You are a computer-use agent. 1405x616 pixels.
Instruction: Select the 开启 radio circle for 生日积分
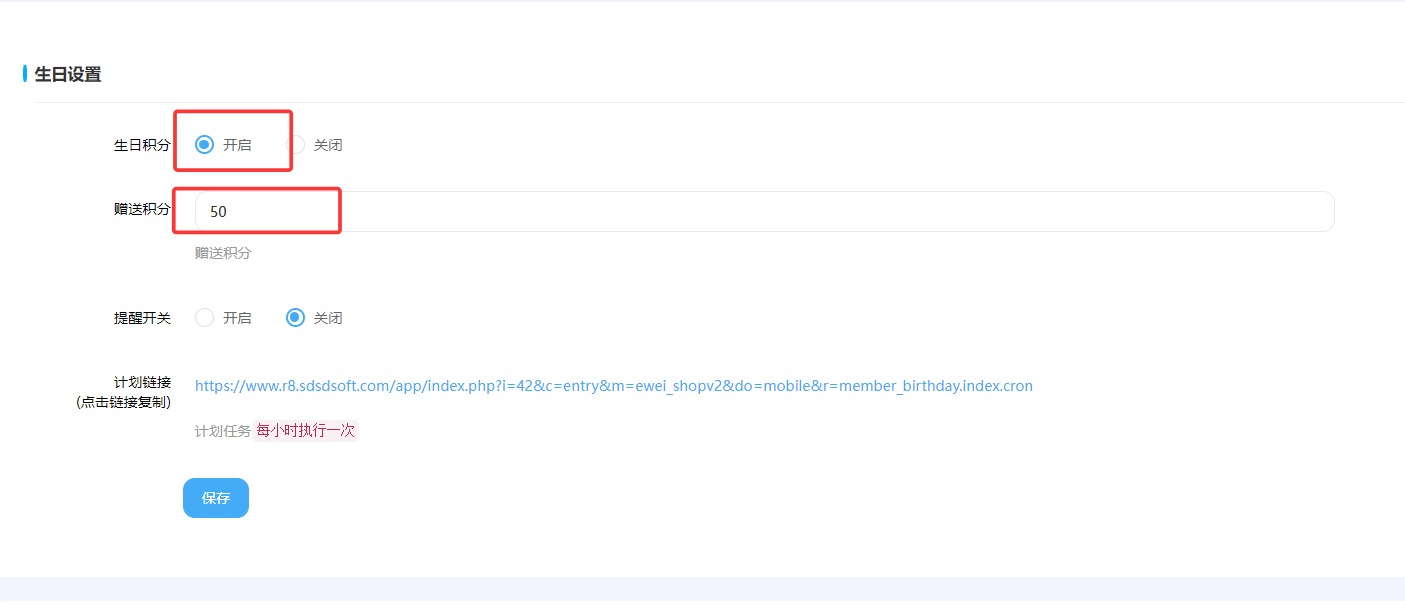(x=204, y=145)
